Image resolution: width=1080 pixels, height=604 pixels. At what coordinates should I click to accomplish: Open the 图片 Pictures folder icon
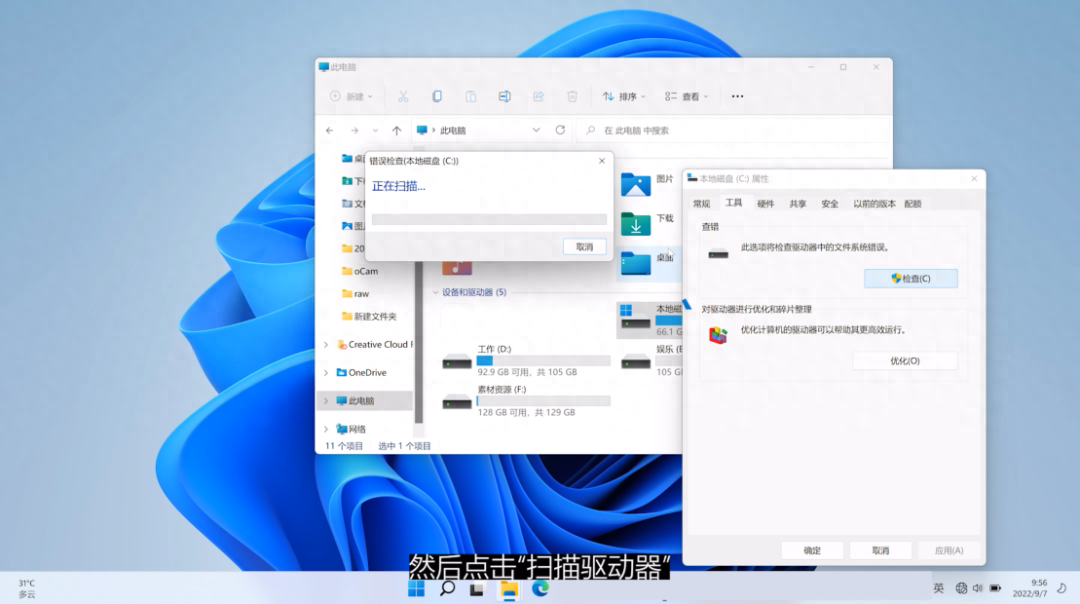pyautogui.click(x=635, y=183)
